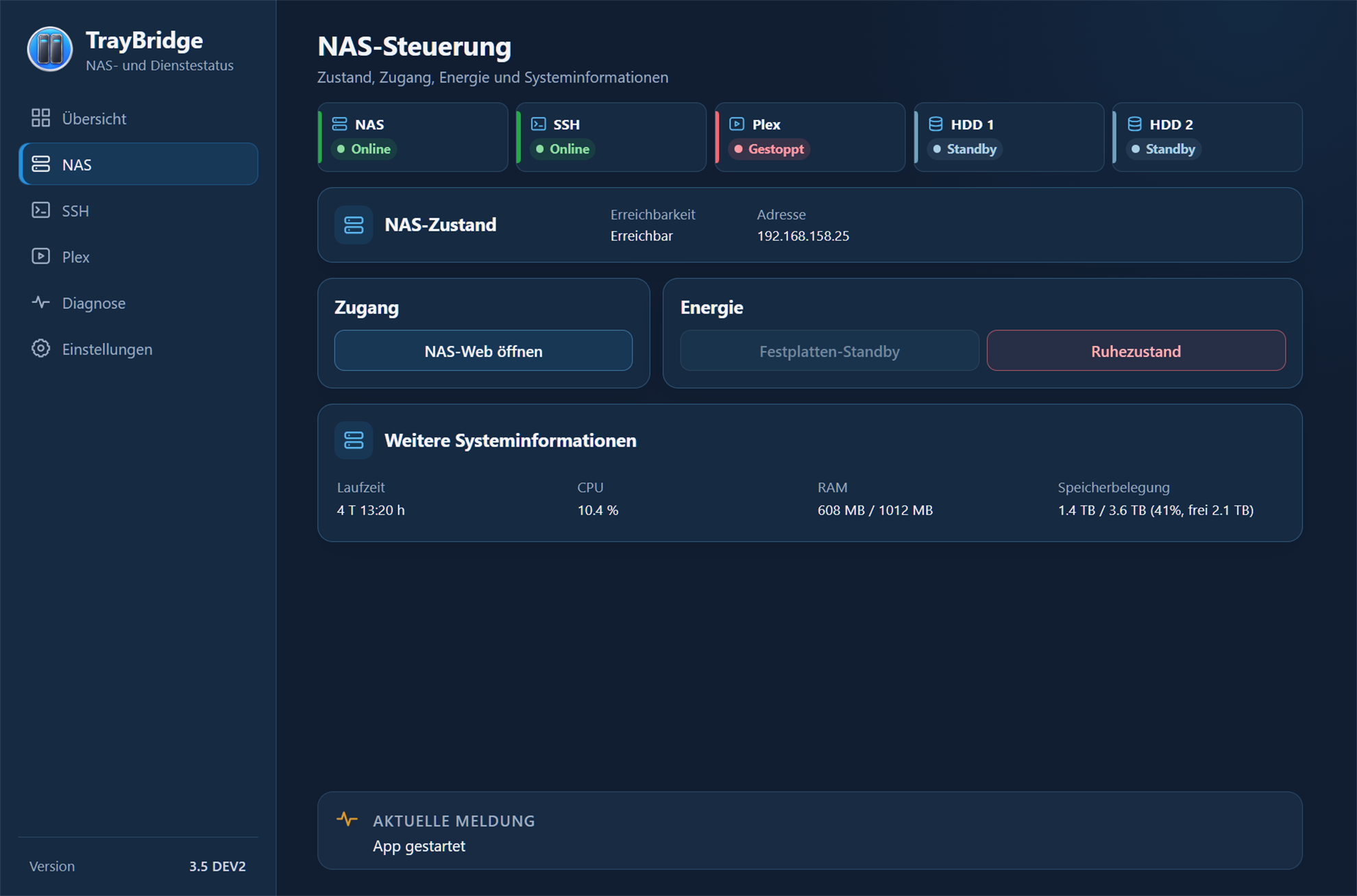The height and width of the screenshot is (896, 1357).
Task: Click the NAS-Steuerung page heading
Action: tap(414, 47)
